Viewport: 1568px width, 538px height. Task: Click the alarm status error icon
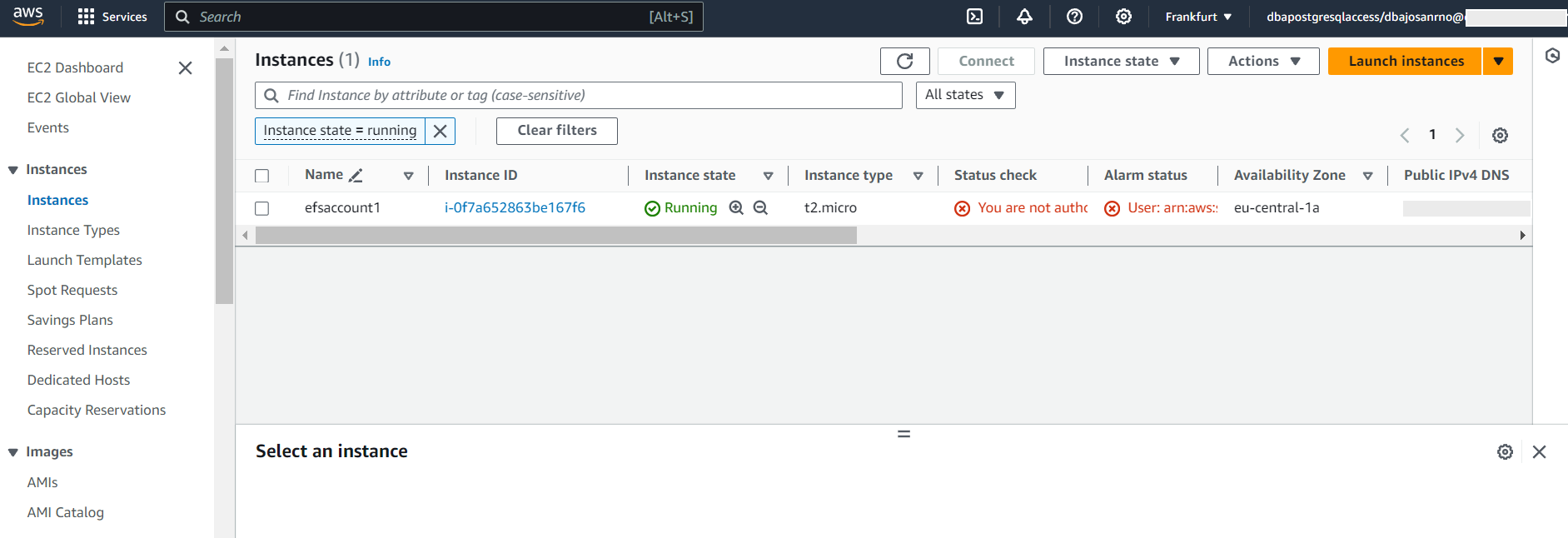[1112, 208]
